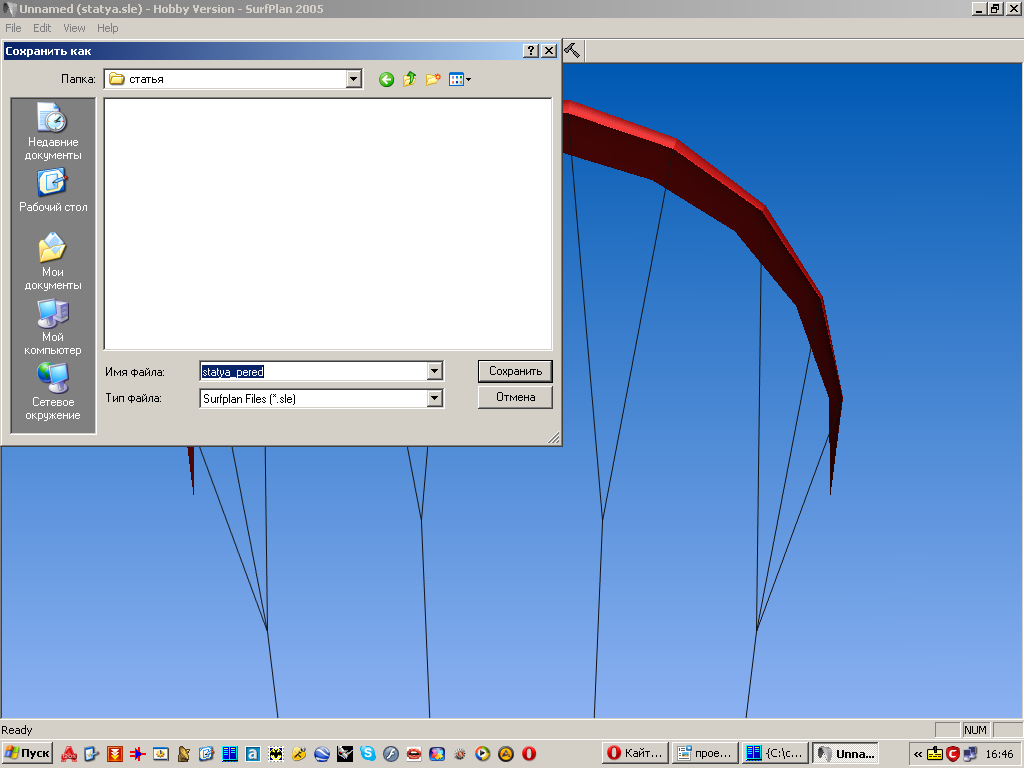
Task: Click the hammer tool in the SurfPlan toolbar
Action: click(573, 50)
